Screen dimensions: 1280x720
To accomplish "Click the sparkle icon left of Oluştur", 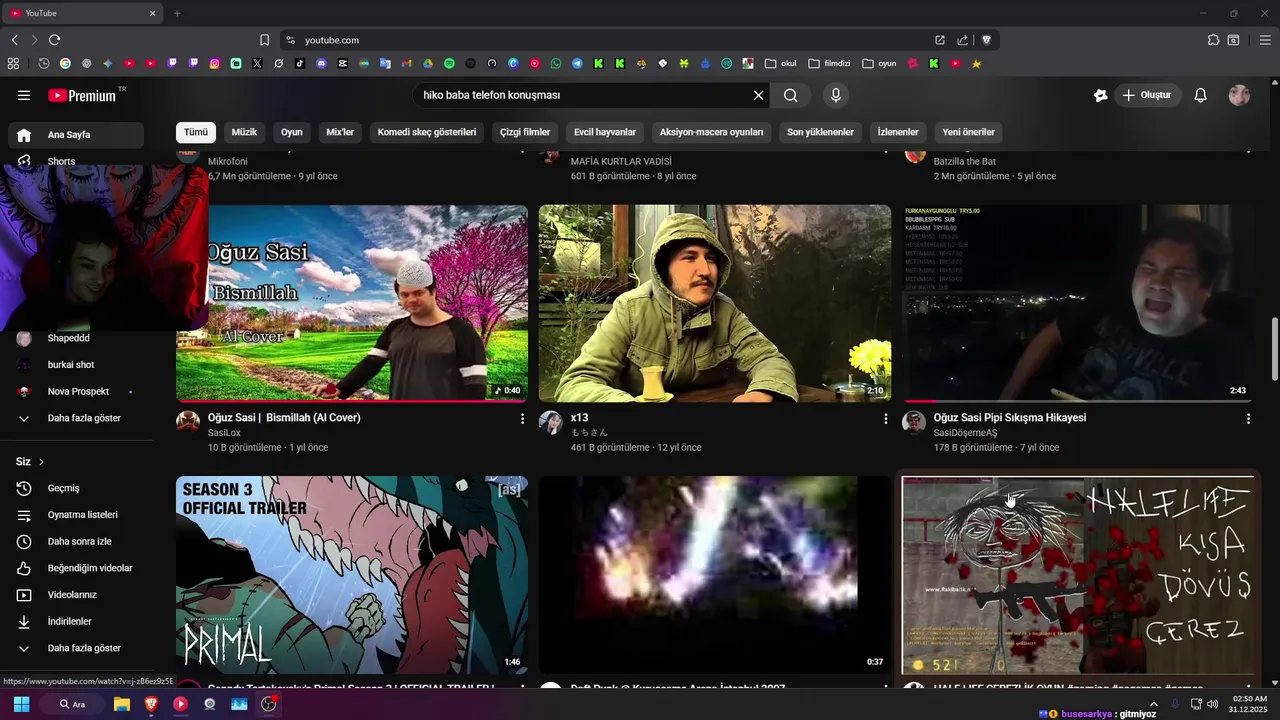I will click(x=1100, y=95).
